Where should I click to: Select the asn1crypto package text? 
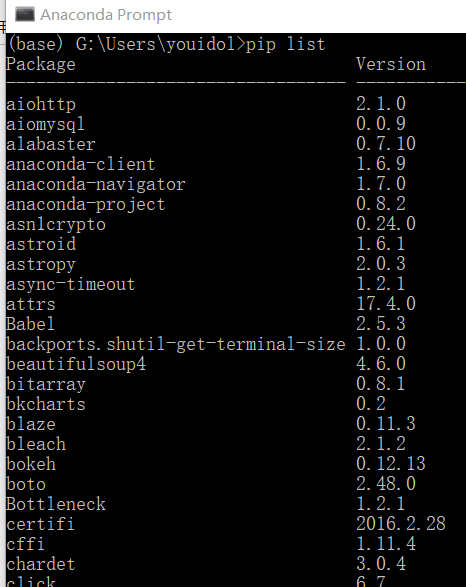pos(56,224)
